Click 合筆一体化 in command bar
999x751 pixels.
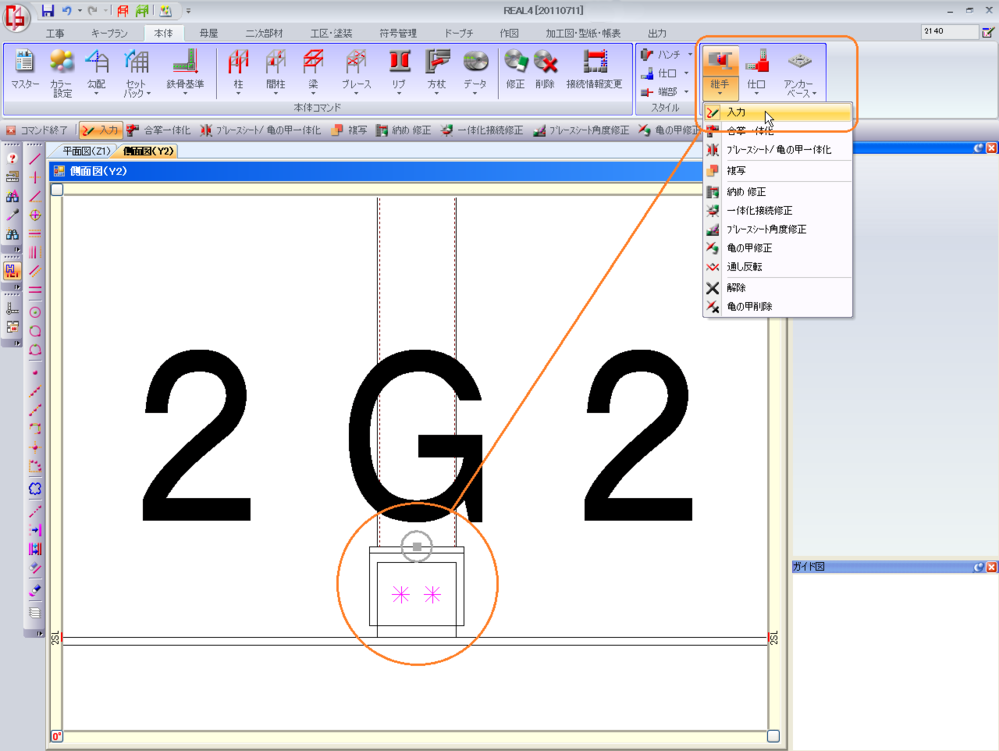coord(159,130)
